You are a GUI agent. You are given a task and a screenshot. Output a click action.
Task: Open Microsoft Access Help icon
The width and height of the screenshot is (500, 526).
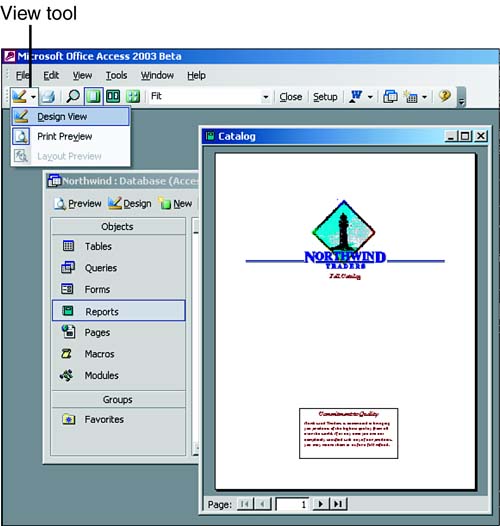point(445,96)
